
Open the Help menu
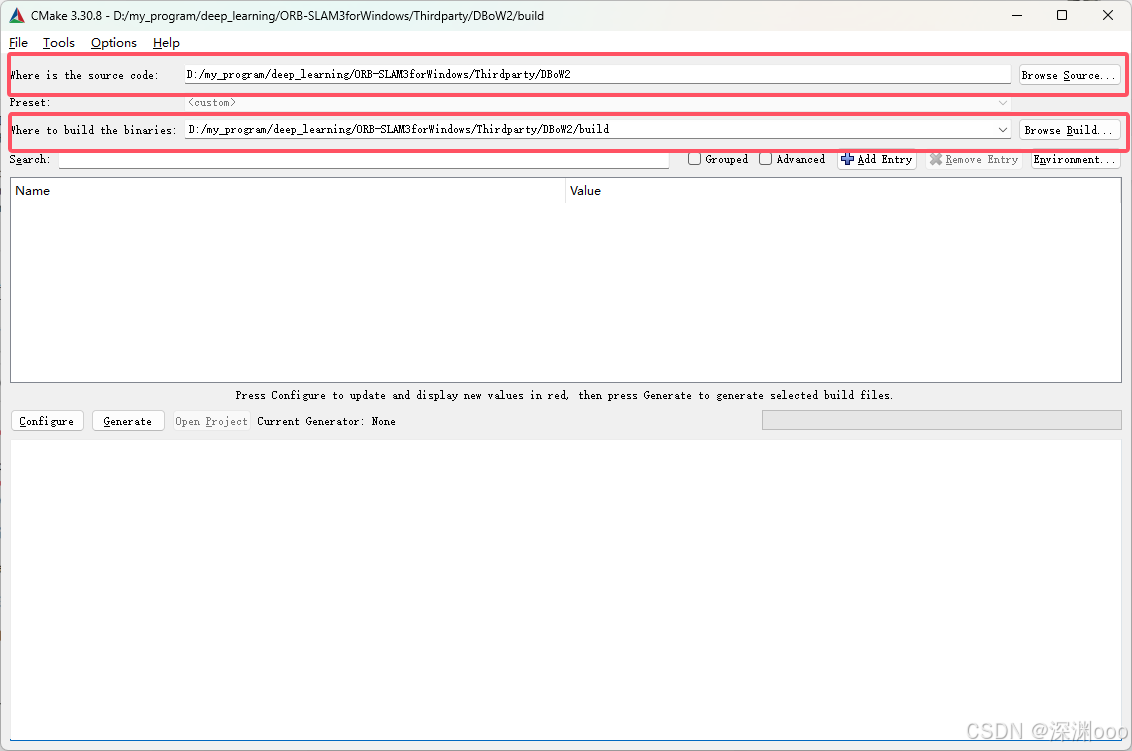point(166,43)
